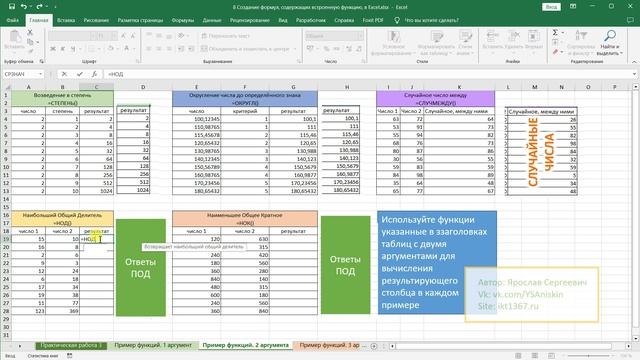Click the Tell Me lightbulb icon
The width and height of the screenshot is (640, 360).
396,20
